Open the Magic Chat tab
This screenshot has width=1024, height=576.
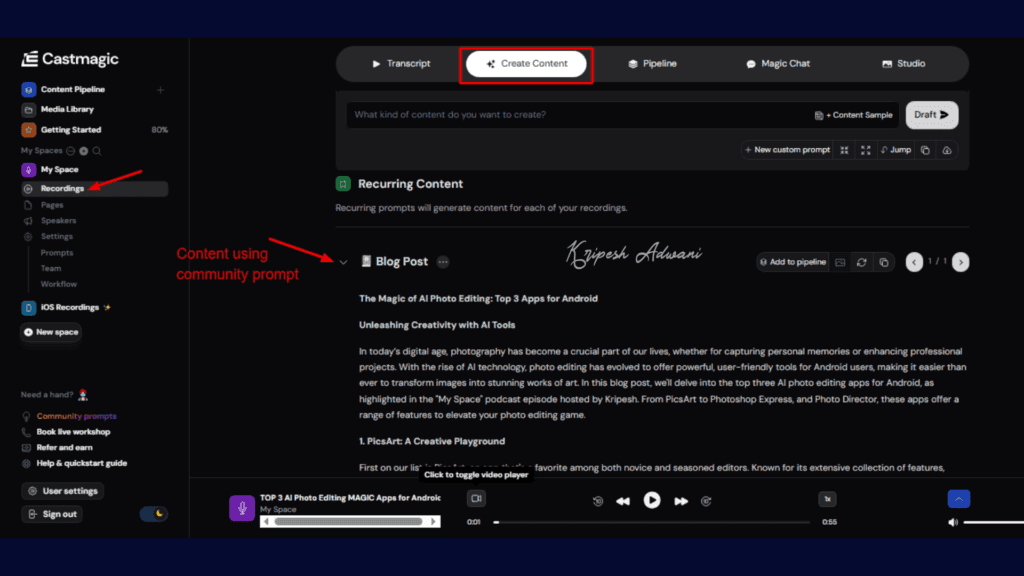click(x=778, y=63)
